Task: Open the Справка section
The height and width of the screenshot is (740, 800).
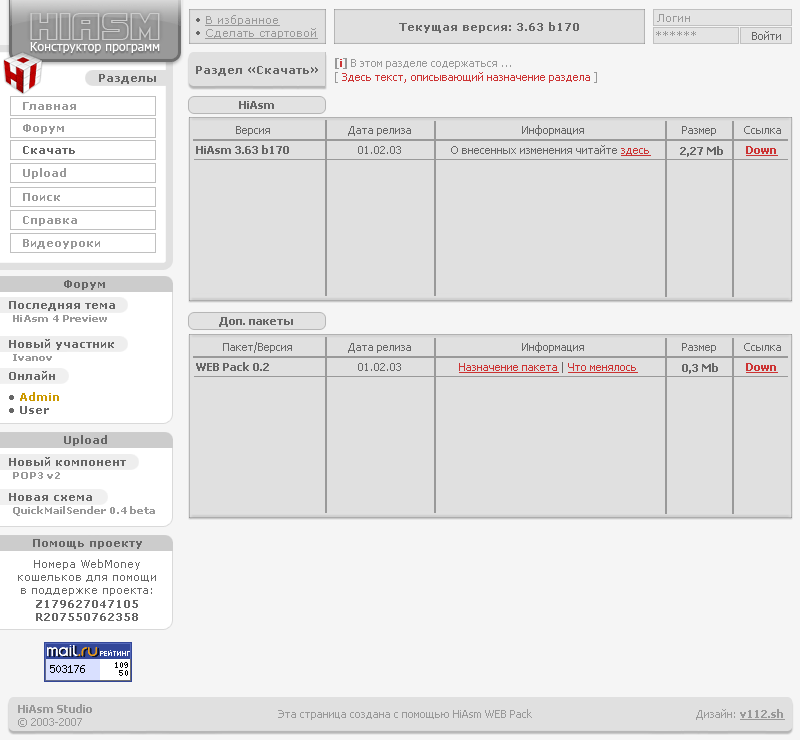Action: (x=83, y=220)
